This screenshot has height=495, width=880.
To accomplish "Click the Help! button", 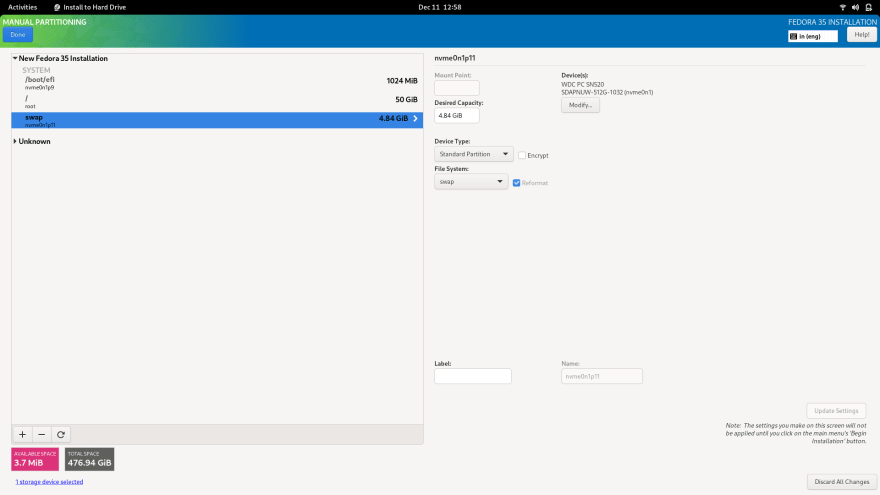I will pyautogui.click(x=861, y=35).
